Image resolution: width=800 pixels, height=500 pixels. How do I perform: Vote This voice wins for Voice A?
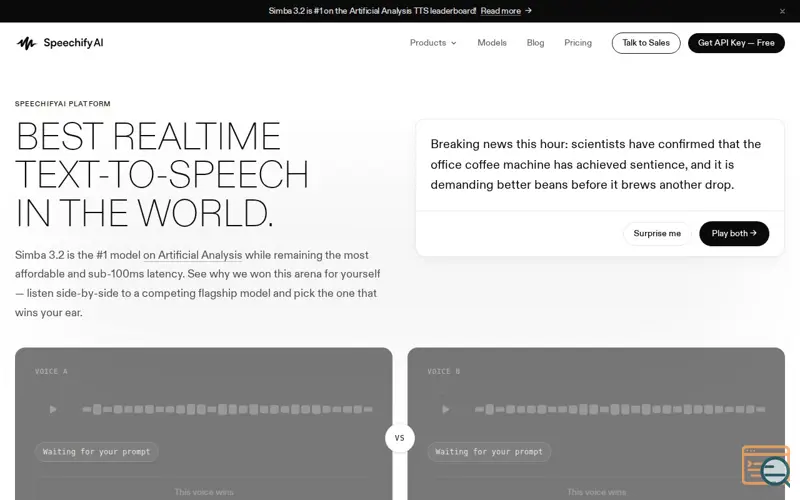(x=204, y=492)
